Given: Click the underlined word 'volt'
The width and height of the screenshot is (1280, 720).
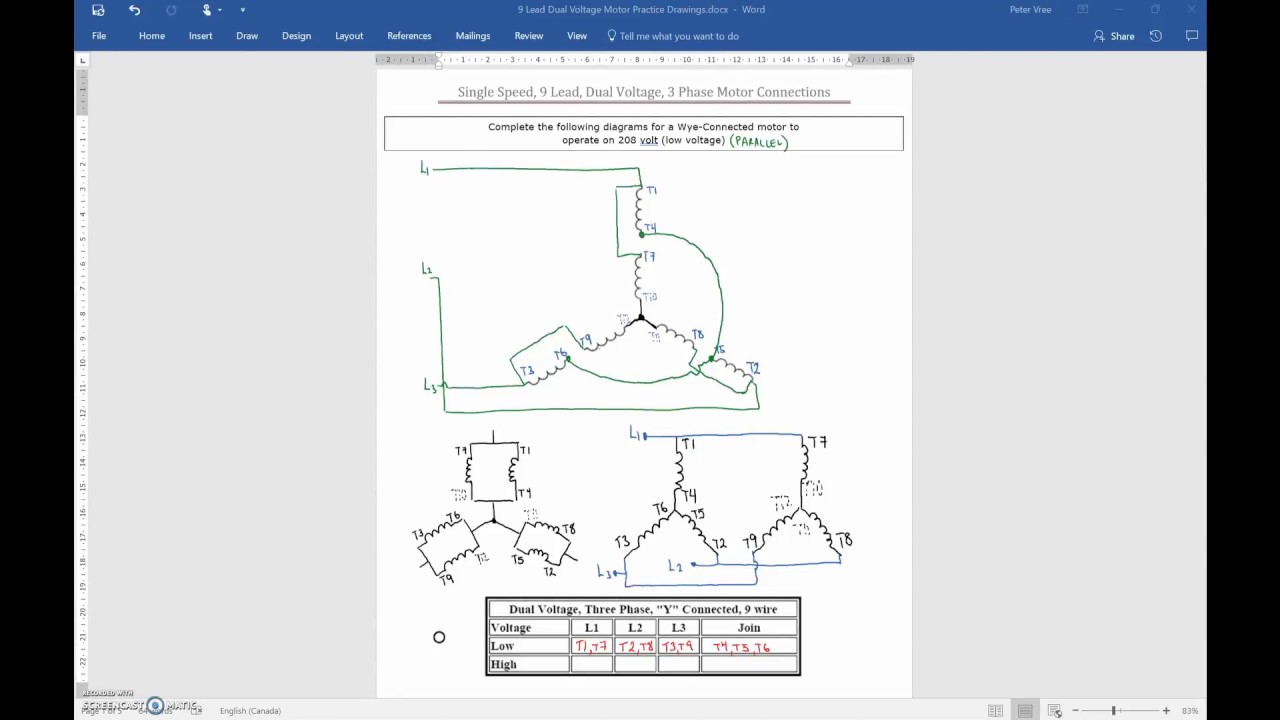Looking at the screenshot, I should coord(649,140).
